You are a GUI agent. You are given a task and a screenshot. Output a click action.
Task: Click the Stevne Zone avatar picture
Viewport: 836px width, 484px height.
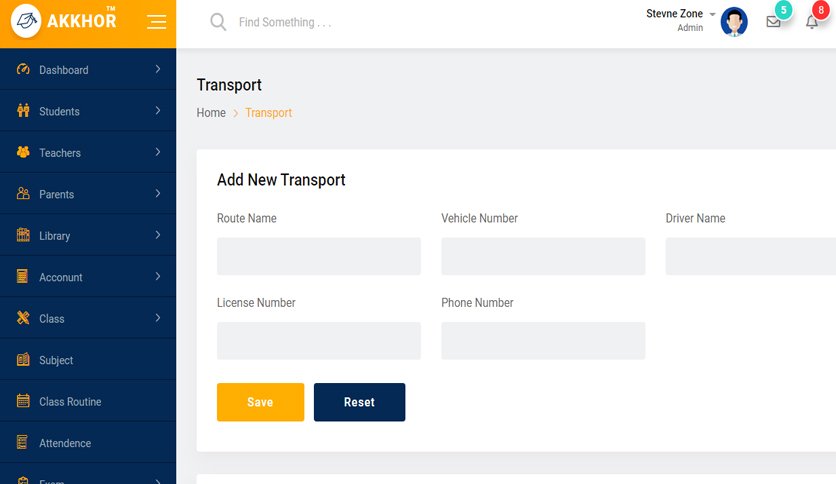pos(734,22)
